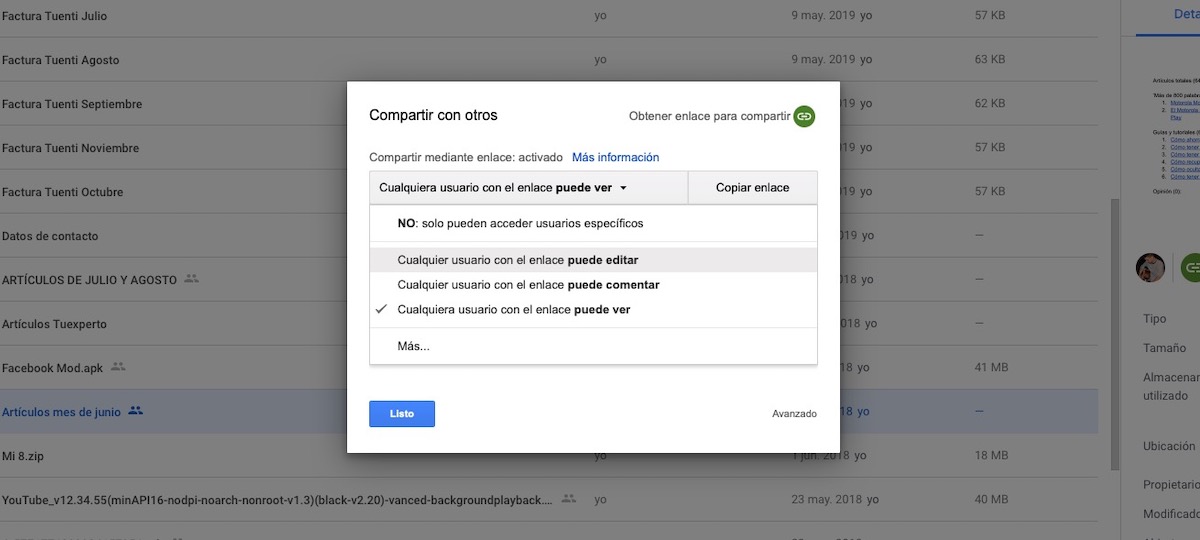
Task: Click green link-sharing icon in the details panel
Action: pyautogui.click(x=1190, y=267)
